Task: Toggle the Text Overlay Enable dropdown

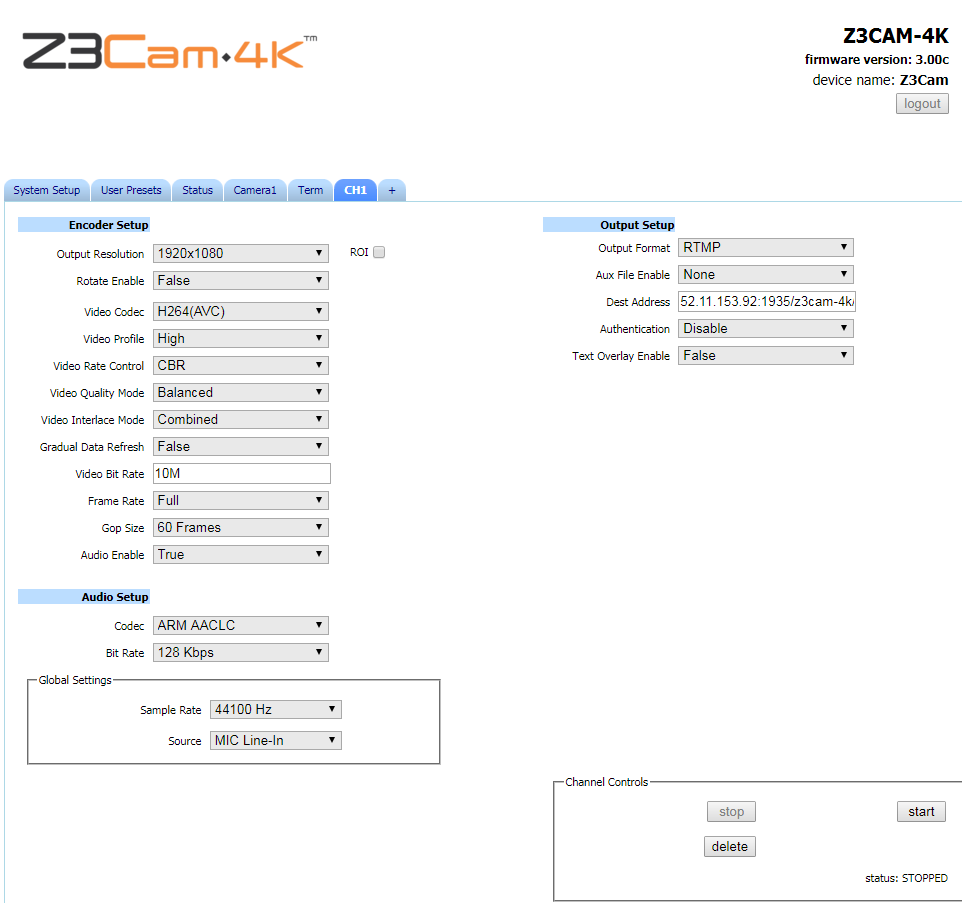Action: (x=766, y=356)
